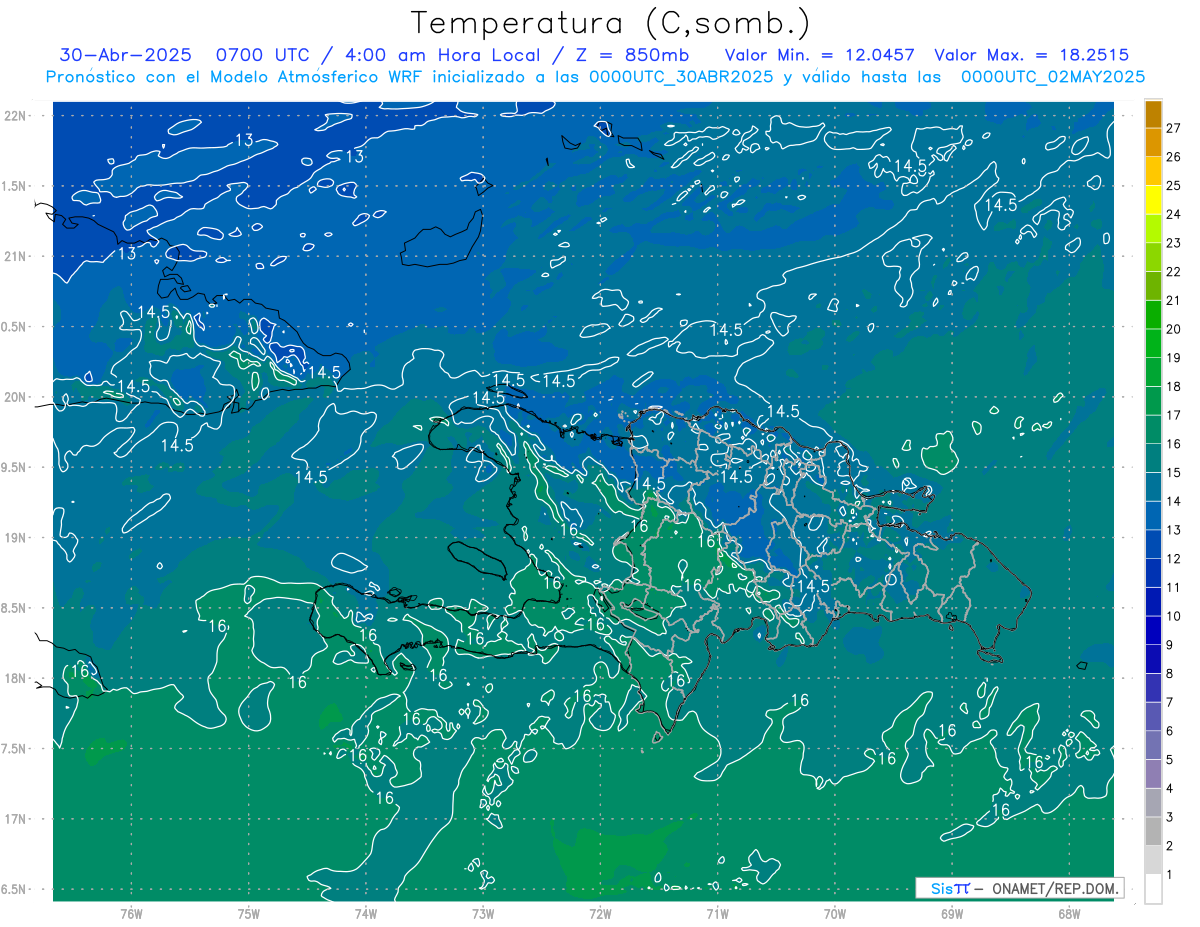Click the dark blue colorbar segment between 8 and 9
The image size is (1200, 927).
point(1153,659)
